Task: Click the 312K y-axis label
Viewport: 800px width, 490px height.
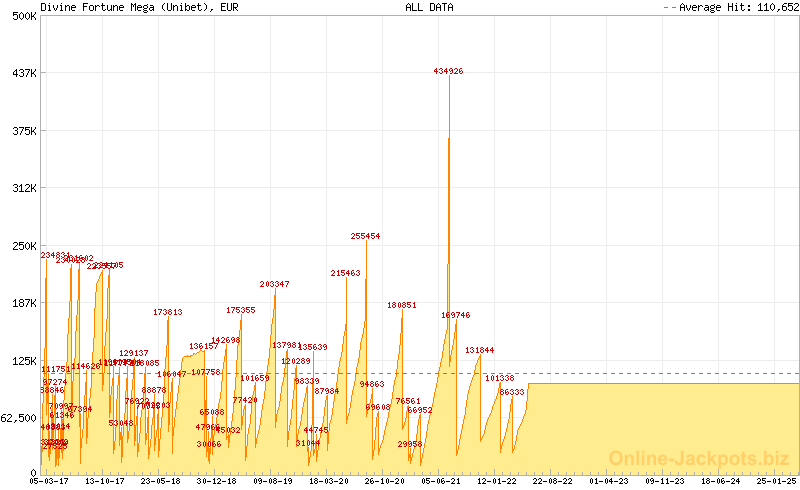Action: tap(22, 188)
